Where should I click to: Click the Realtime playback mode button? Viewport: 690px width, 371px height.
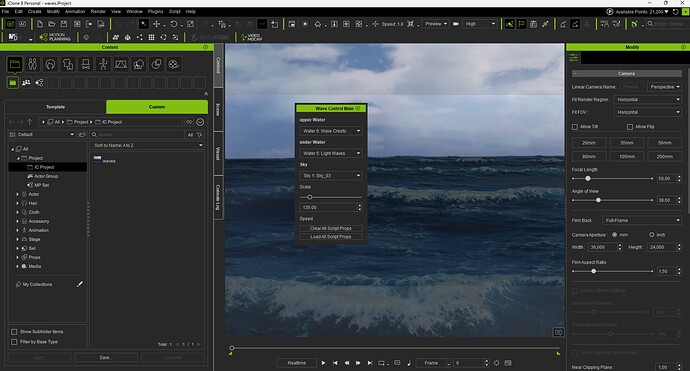[x=297, y=363]
